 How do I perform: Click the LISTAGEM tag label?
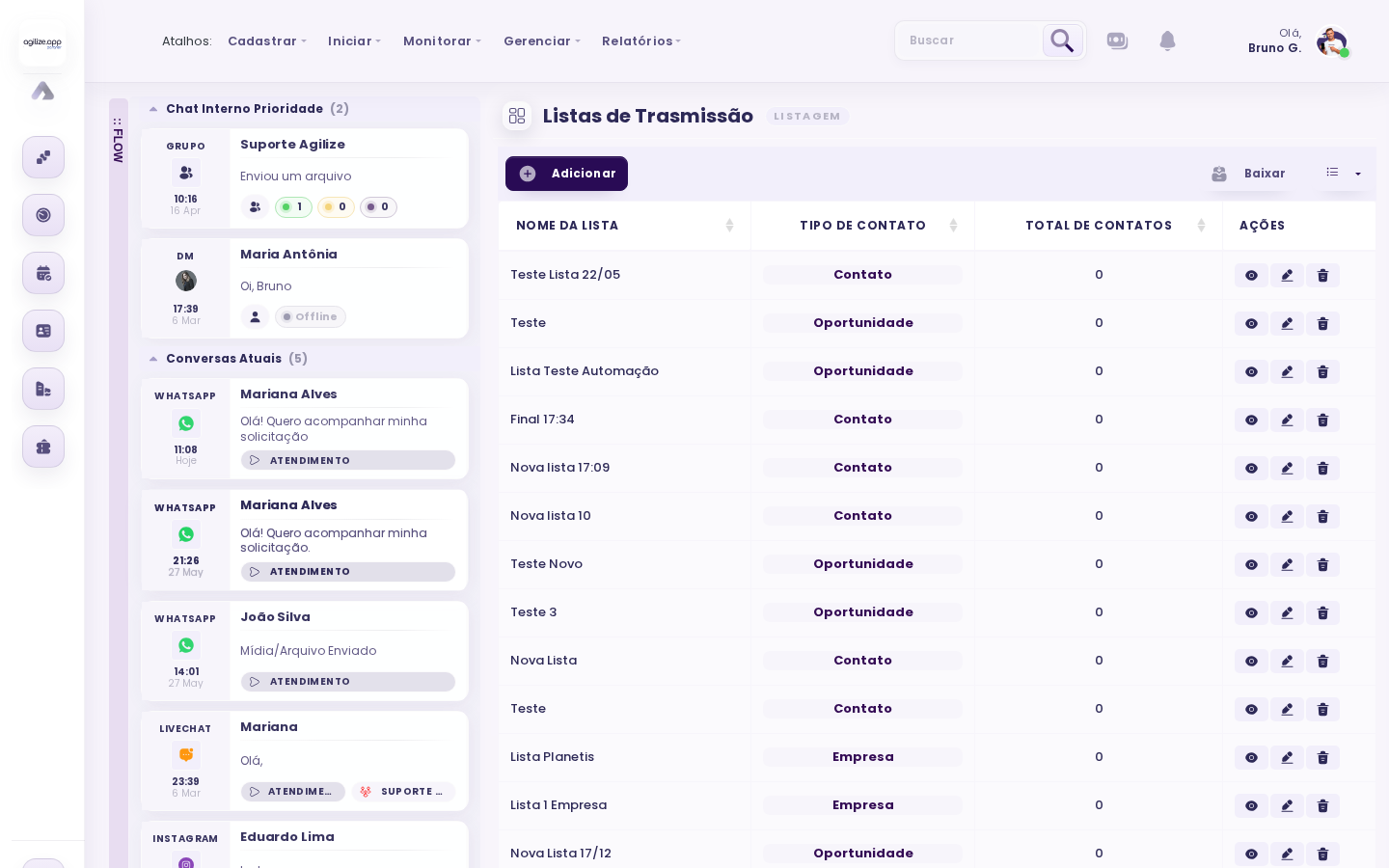[x=807, y=117]
